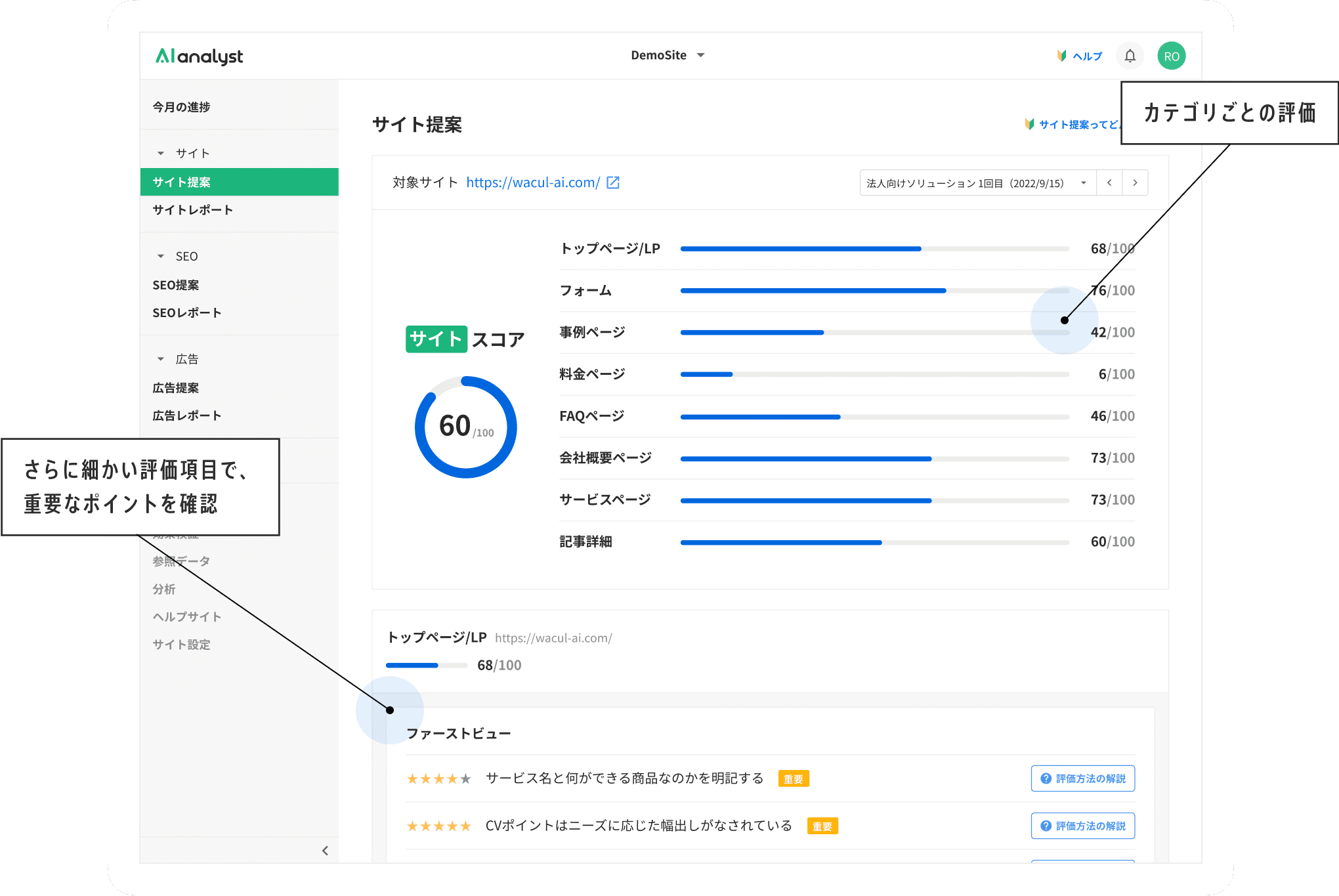The image size is (1339, 896).
Task: Select the FAQページ category row label
Action: [592, 416]
